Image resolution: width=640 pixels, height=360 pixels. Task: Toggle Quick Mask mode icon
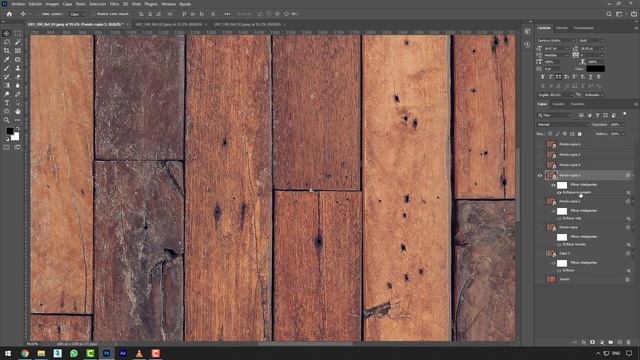click(x=7, y=147)
